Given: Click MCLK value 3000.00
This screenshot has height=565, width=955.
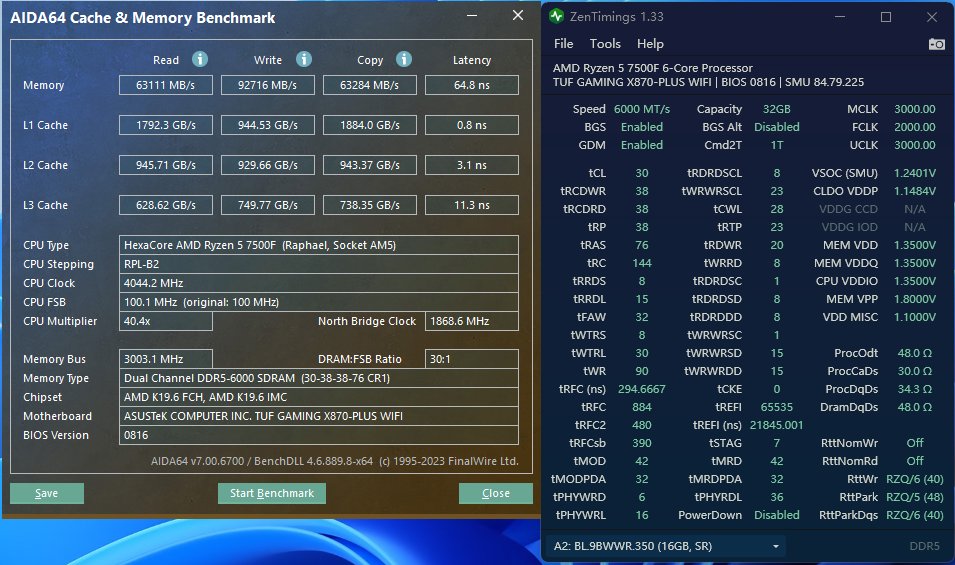Looking at the screenshot, I should 914,109.
